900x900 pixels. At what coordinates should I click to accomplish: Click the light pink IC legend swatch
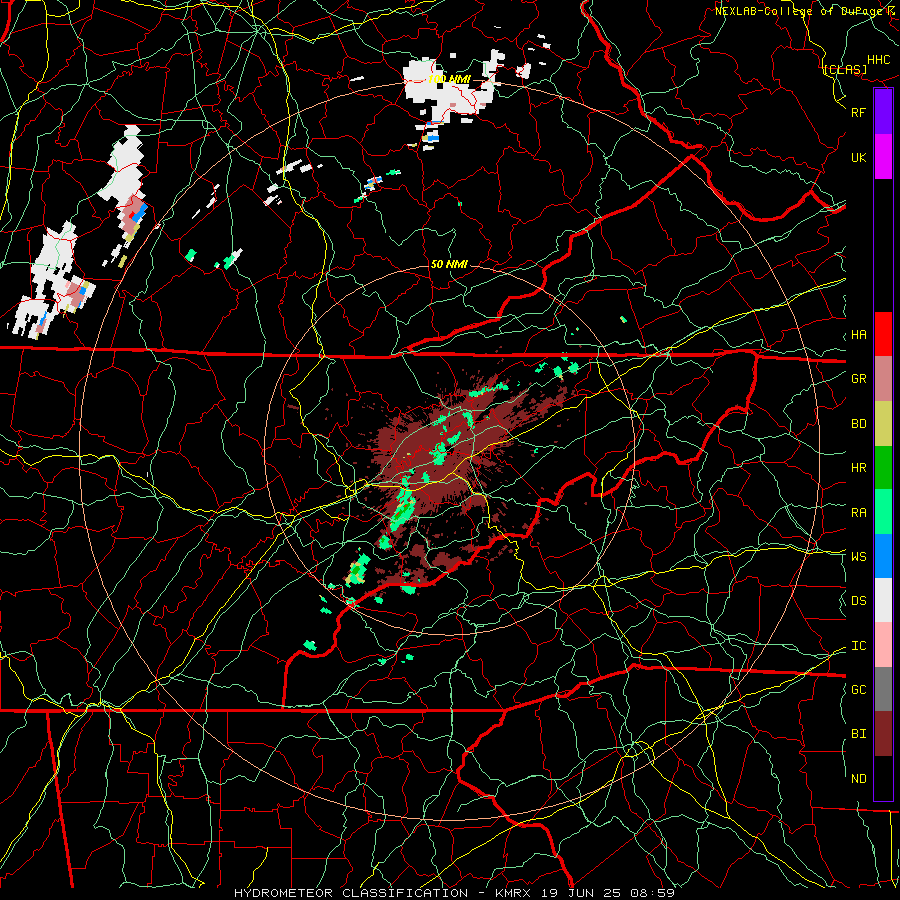pos(883,645)
